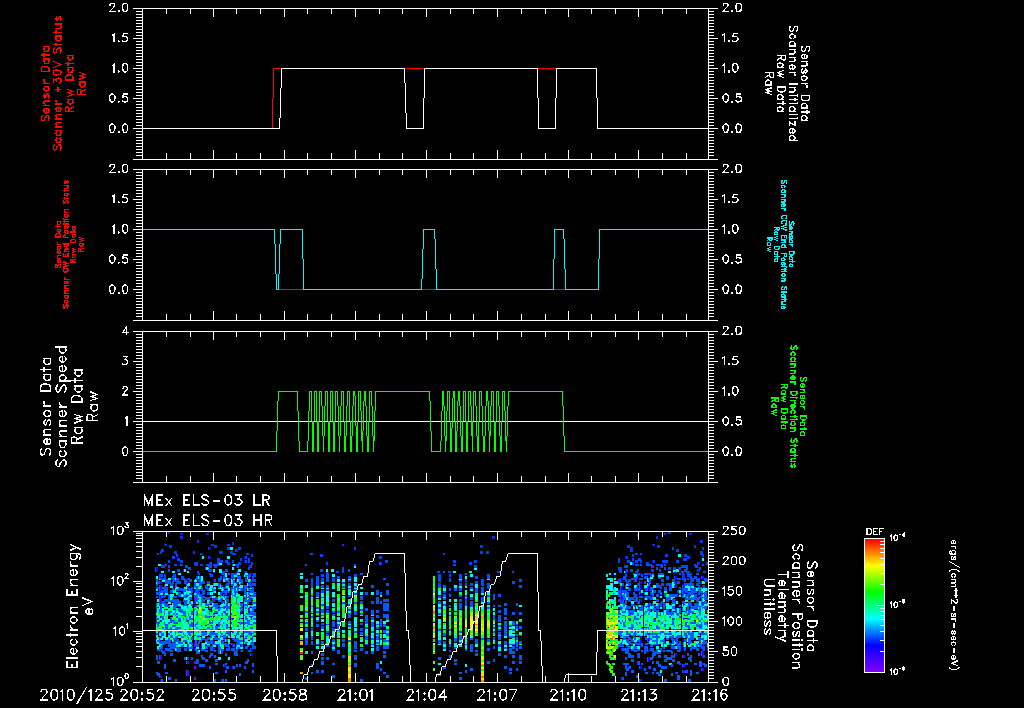The image size is (1024, 708).
Task: Click the '21:10' time axis tick label
Action: (568, 696)
